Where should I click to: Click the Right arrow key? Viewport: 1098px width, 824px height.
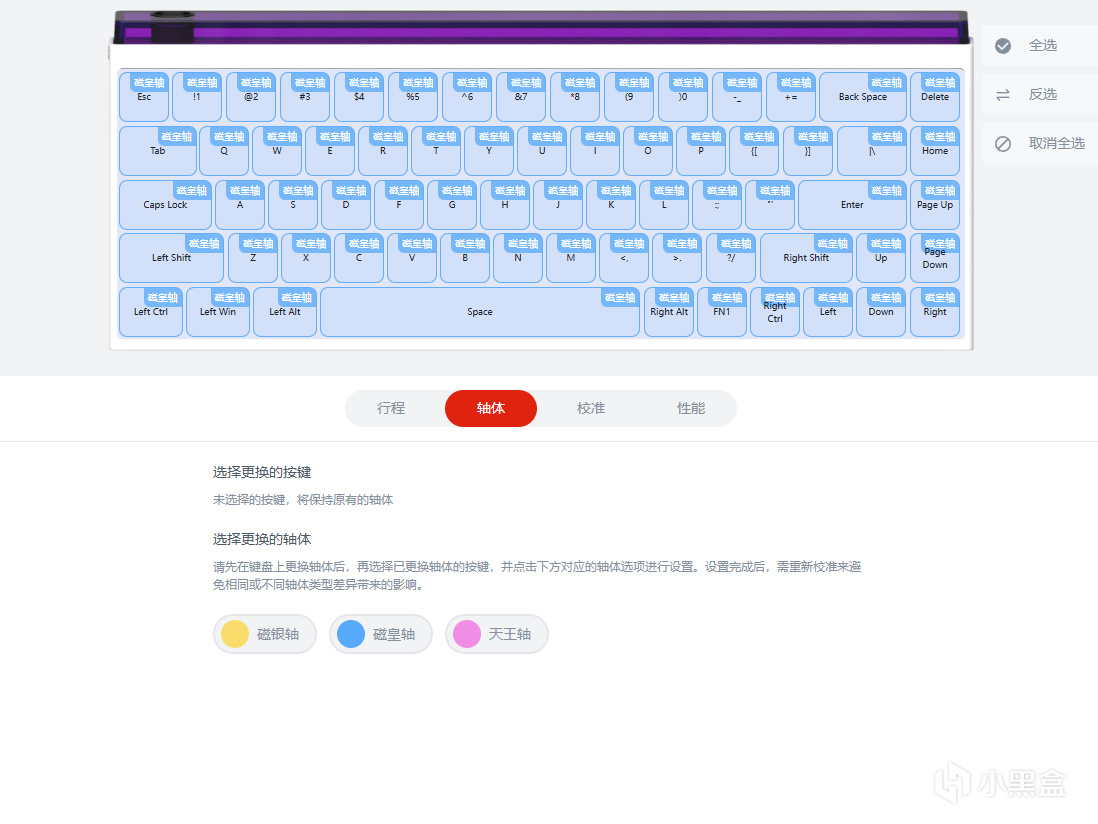(x=935, y=312)
